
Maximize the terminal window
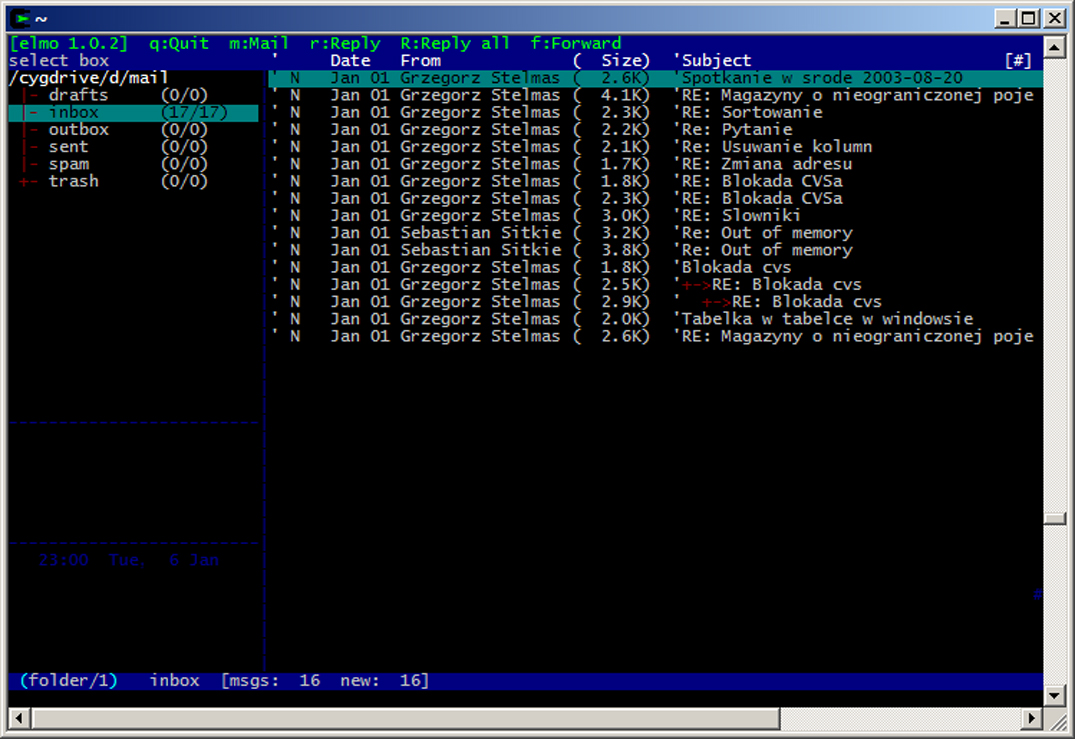click(1028, 19)
